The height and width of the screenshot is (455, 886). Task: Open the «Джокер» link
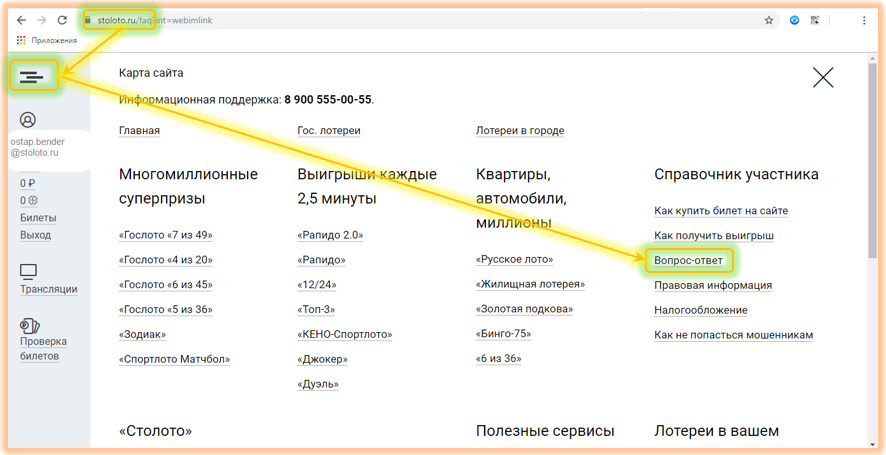pyautogui.click(x=323, y=359)
